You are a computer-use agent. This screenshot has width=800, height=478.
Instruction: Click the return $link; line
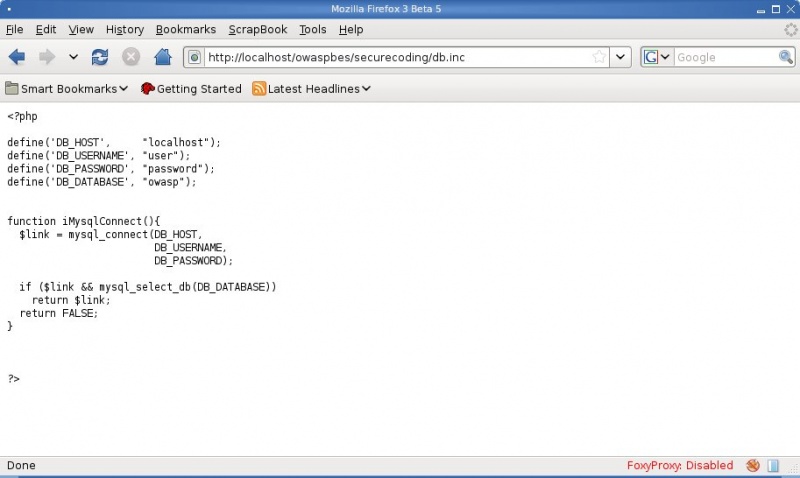71,300
